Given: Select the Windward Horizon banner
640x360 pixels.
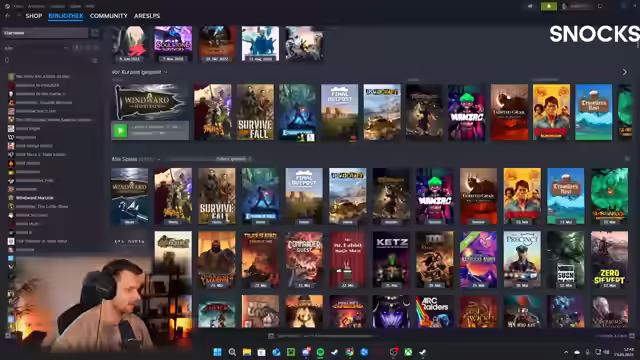Looking at the screenshot, I should 150,102.
